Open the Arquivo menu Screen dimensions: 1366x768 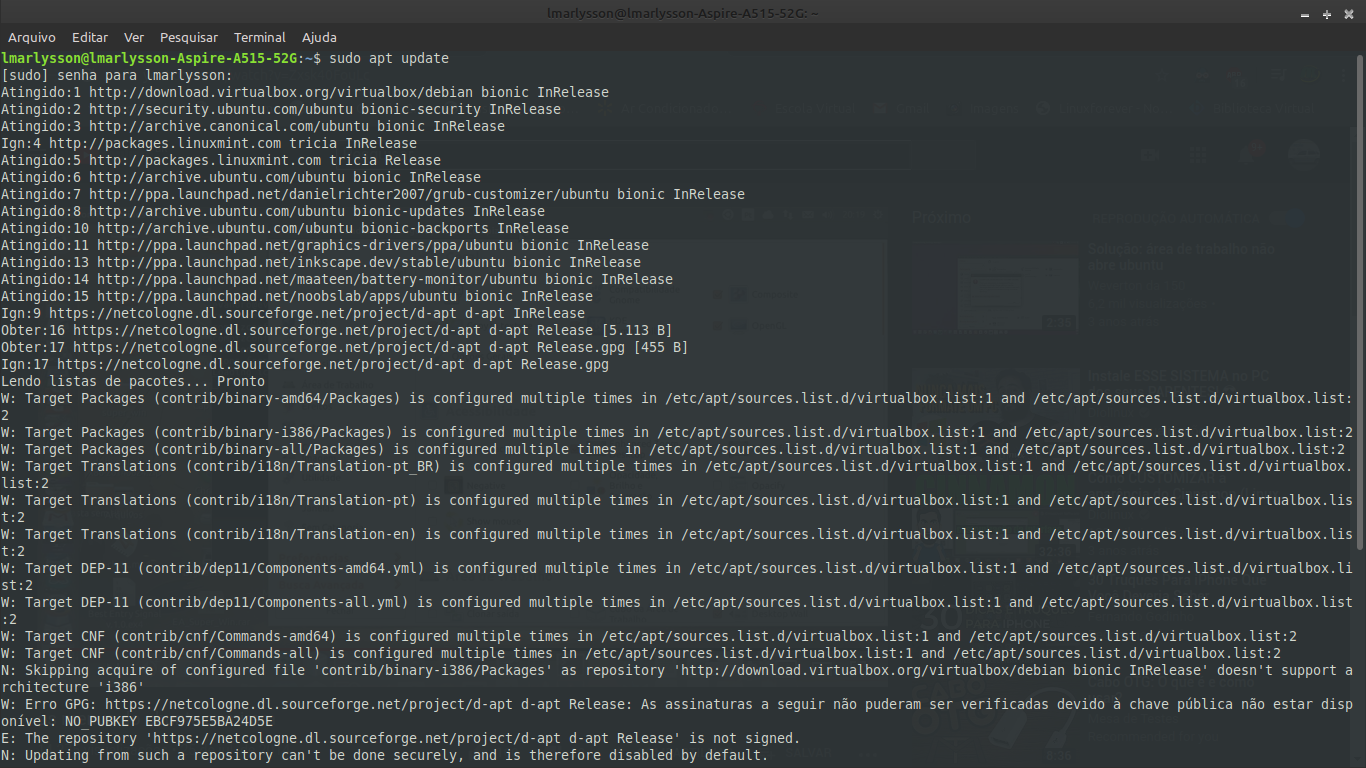click(32, 37)
